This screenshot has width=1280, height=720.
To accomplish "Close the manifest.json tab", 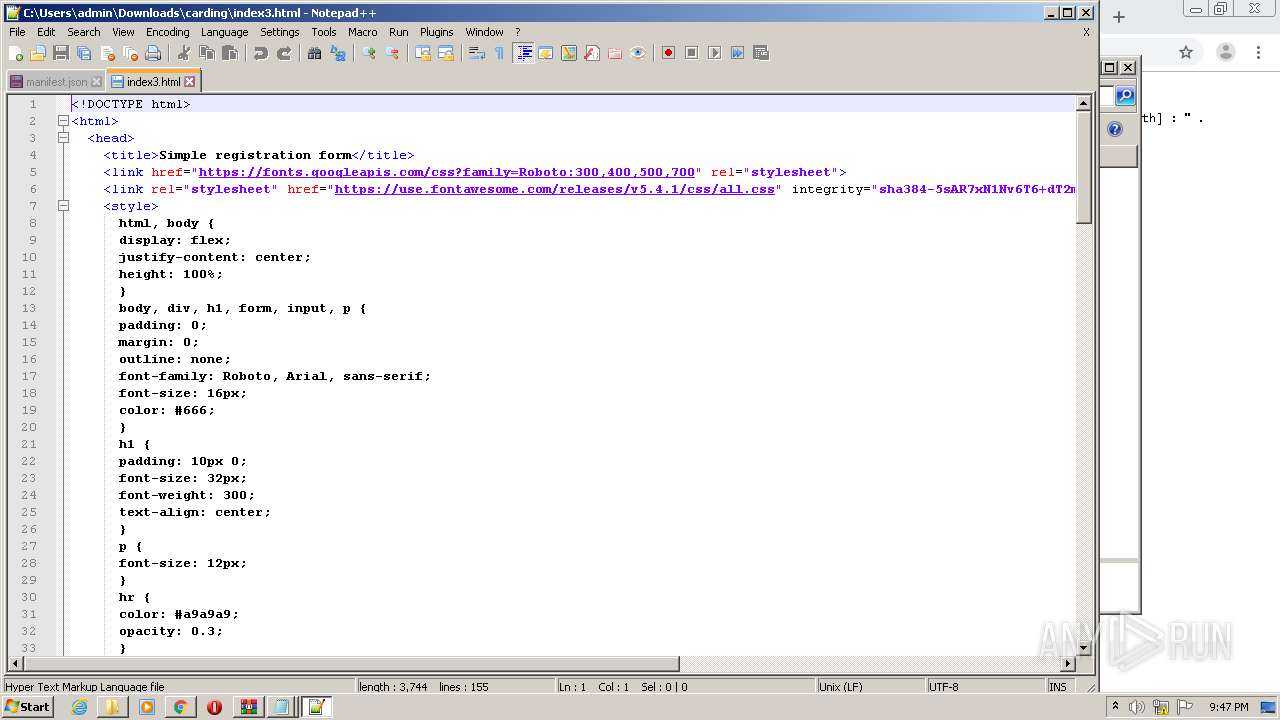I will (96, 82).
